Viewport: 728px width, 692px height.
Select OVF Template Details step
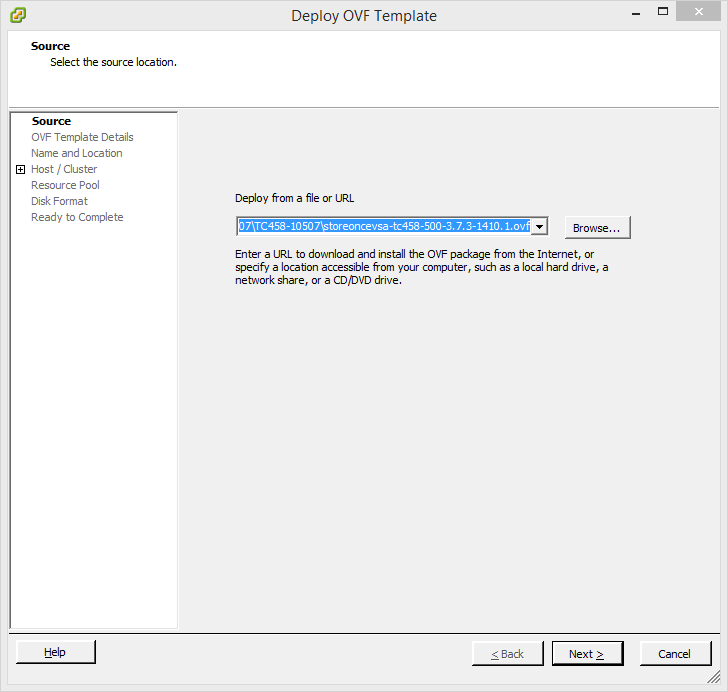(x=82, y=137)
